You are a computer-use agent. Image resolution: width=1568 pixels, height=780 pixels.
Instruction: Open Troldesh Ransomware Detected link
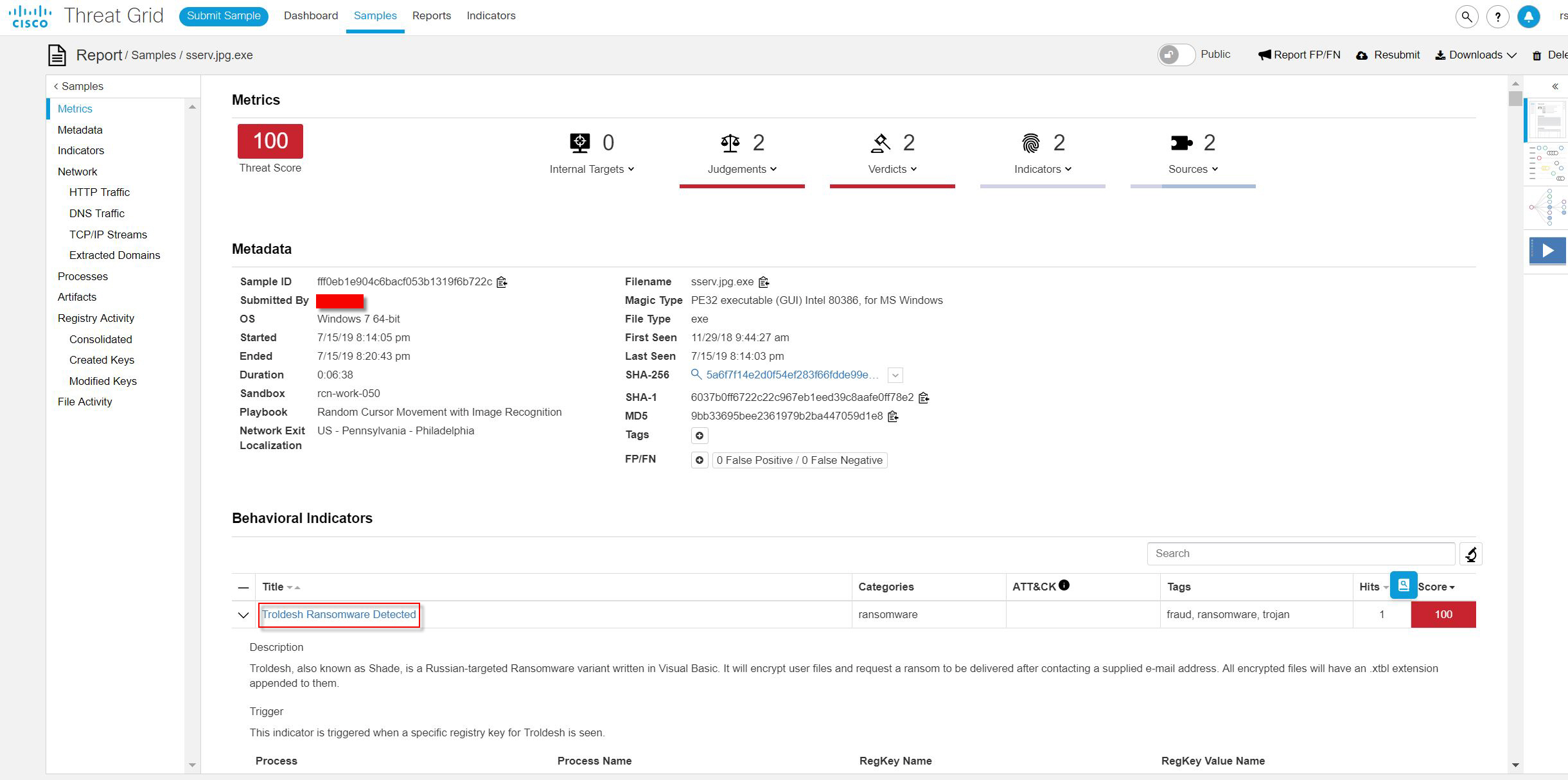tap(339, 614)
